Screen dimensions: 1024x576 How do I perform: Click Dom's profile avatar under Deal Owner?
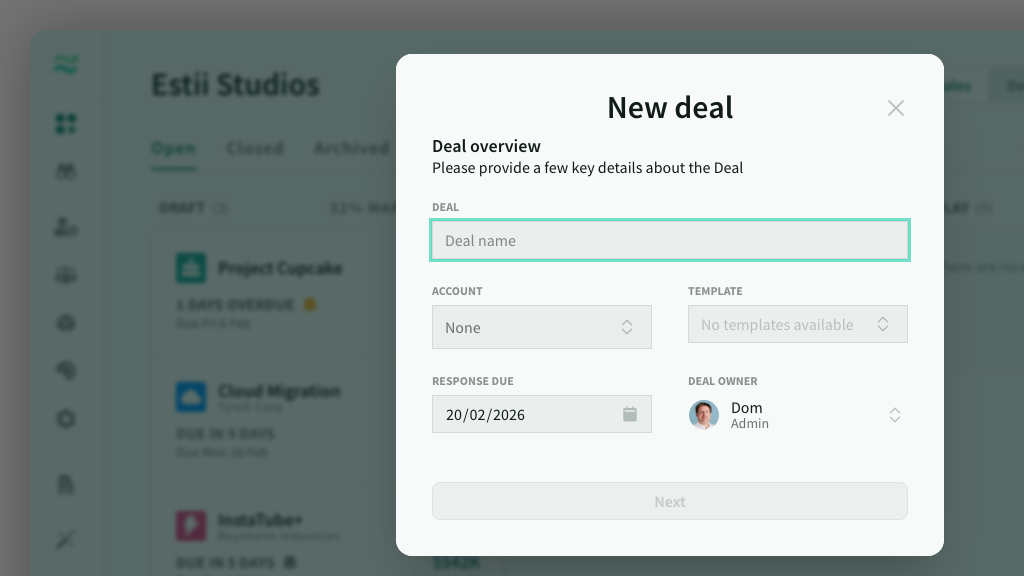click(704, 414)
